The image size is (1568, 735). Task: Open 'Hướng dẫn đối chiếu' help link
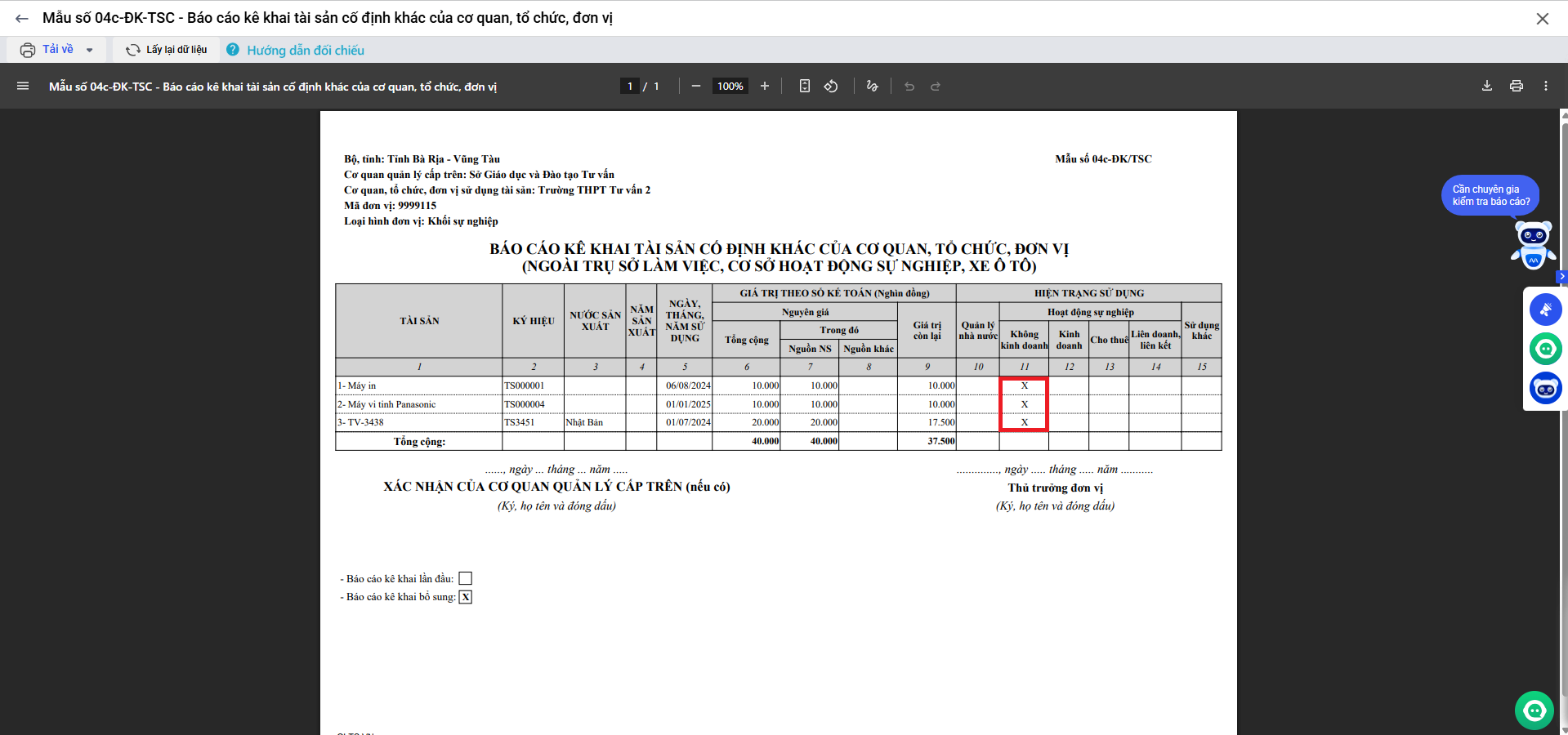305,50
